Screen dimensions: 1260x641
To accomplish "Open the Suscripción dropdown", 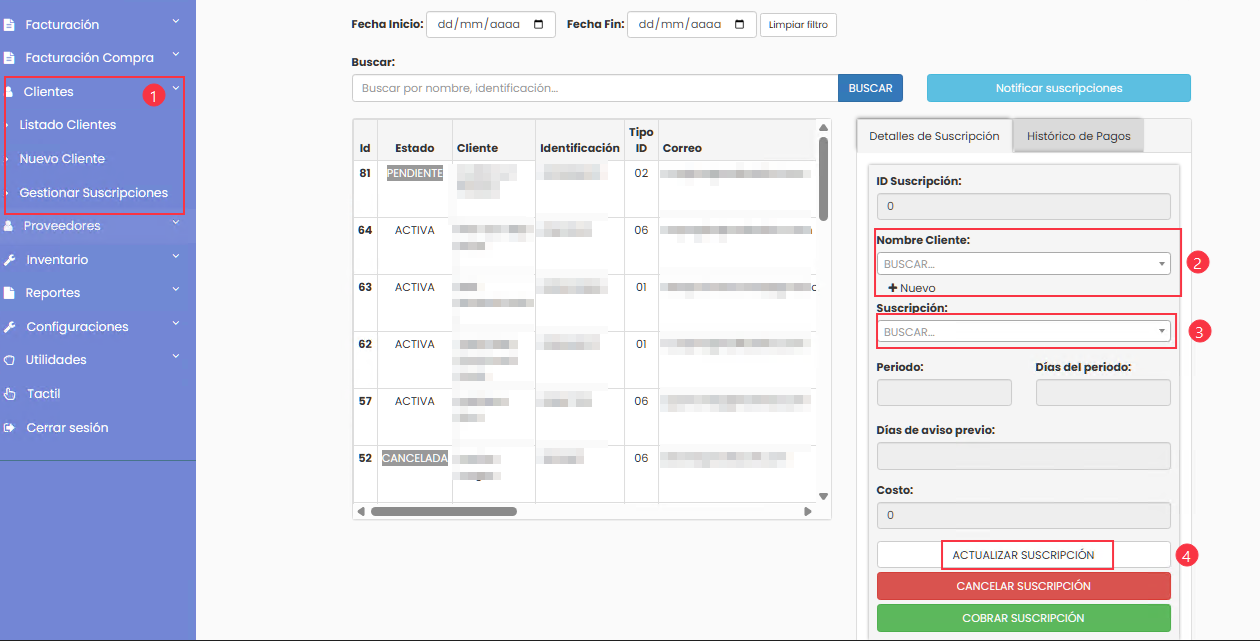I will coord(1024,331).
